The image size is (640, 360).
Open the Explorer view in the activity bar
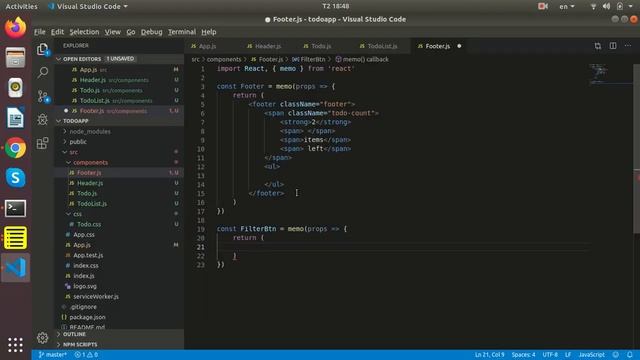tap(42, 49)
